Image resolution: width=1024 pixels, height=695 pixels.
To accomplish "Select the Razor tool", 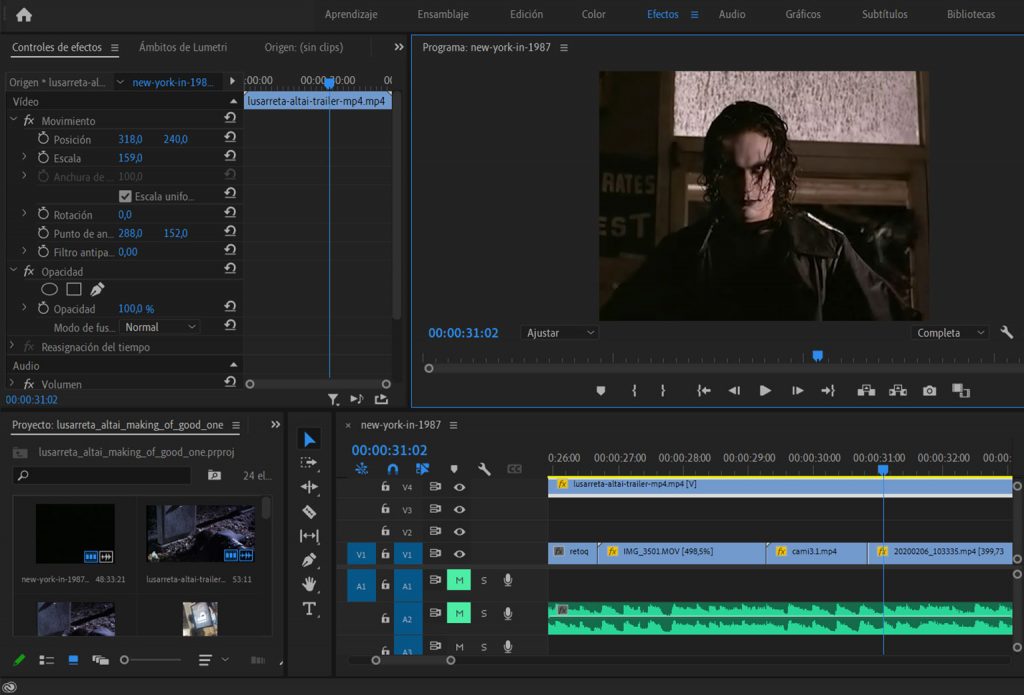I will click(309, 511).
